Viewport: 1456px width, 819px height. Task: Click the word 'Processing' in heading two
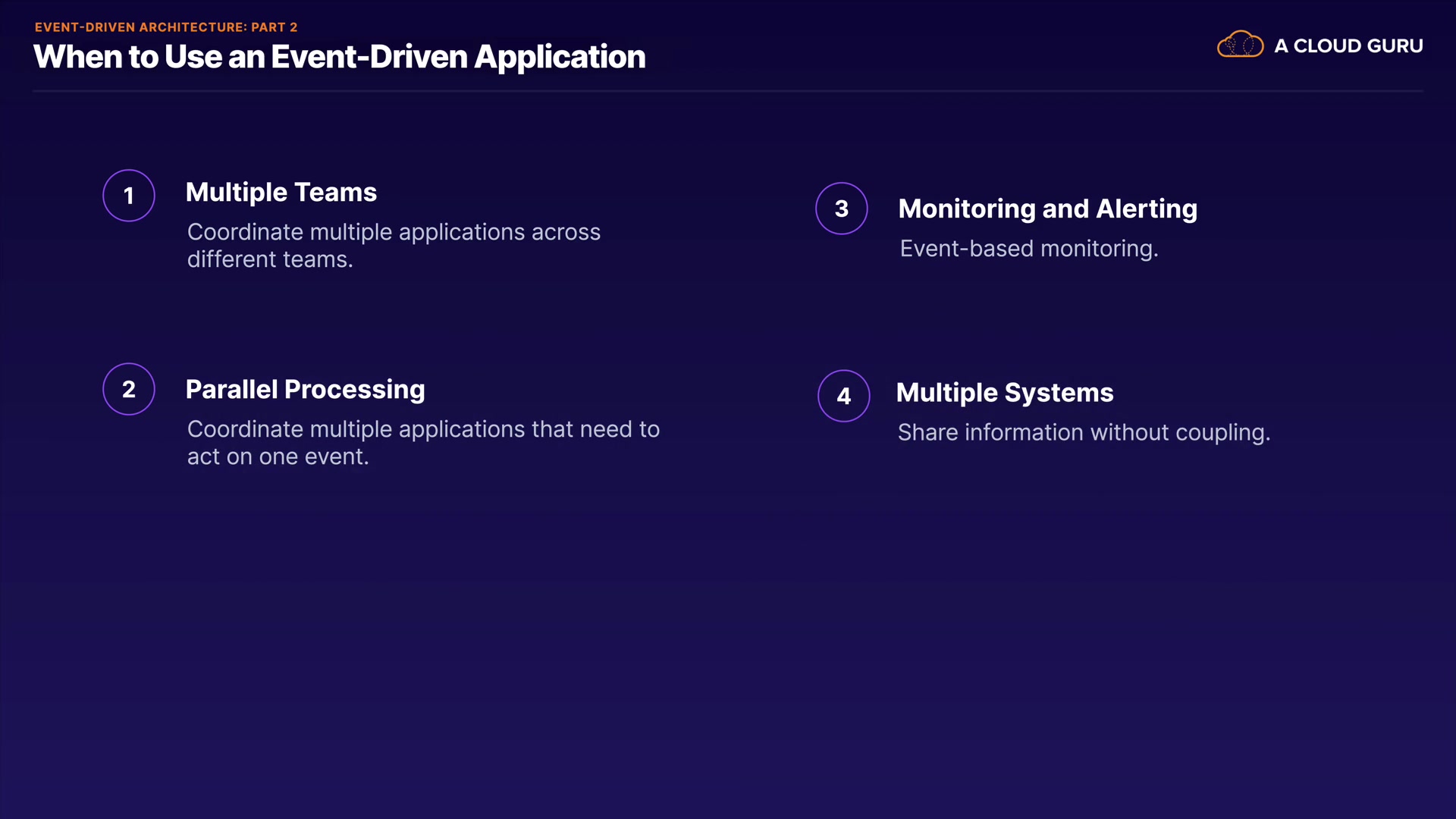354,390
